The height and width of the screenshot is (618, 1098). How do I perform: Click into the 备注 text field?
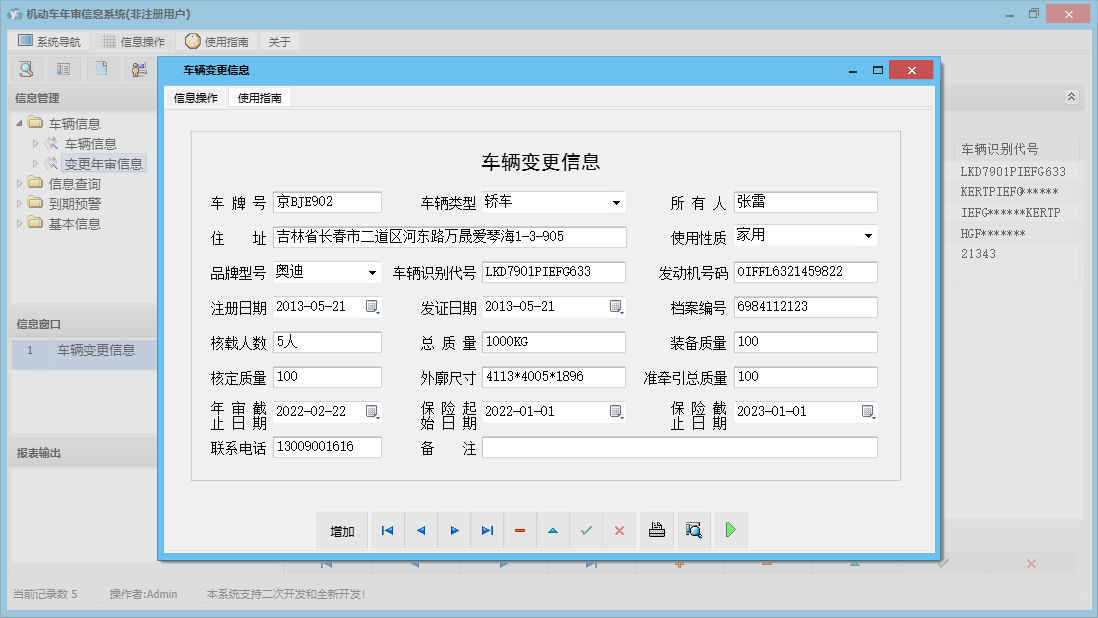(679, 448)
